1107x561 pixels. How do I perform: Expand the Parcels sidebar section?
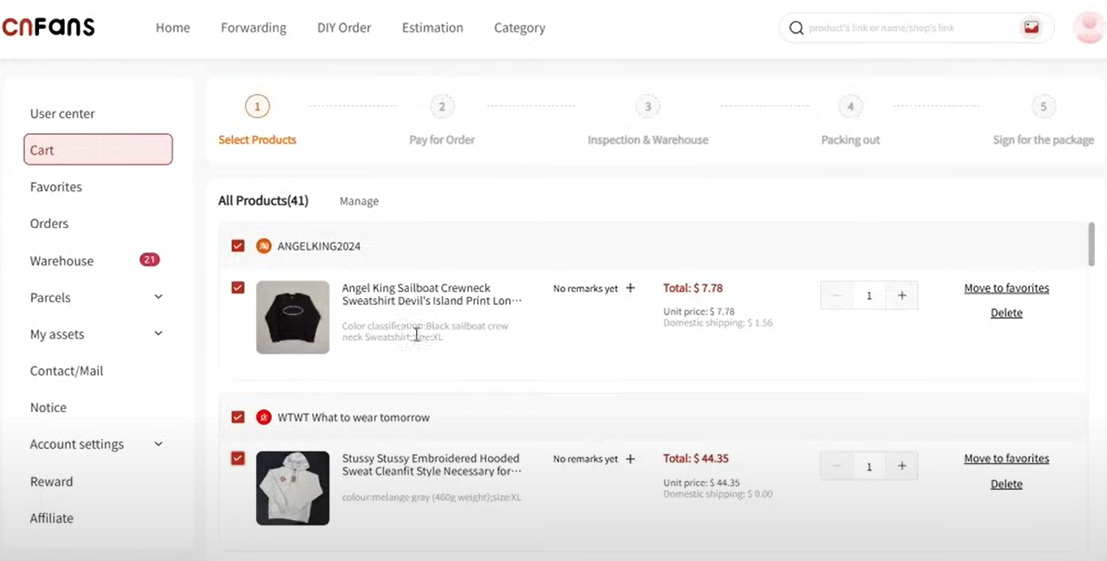click(x=158, y=297)
